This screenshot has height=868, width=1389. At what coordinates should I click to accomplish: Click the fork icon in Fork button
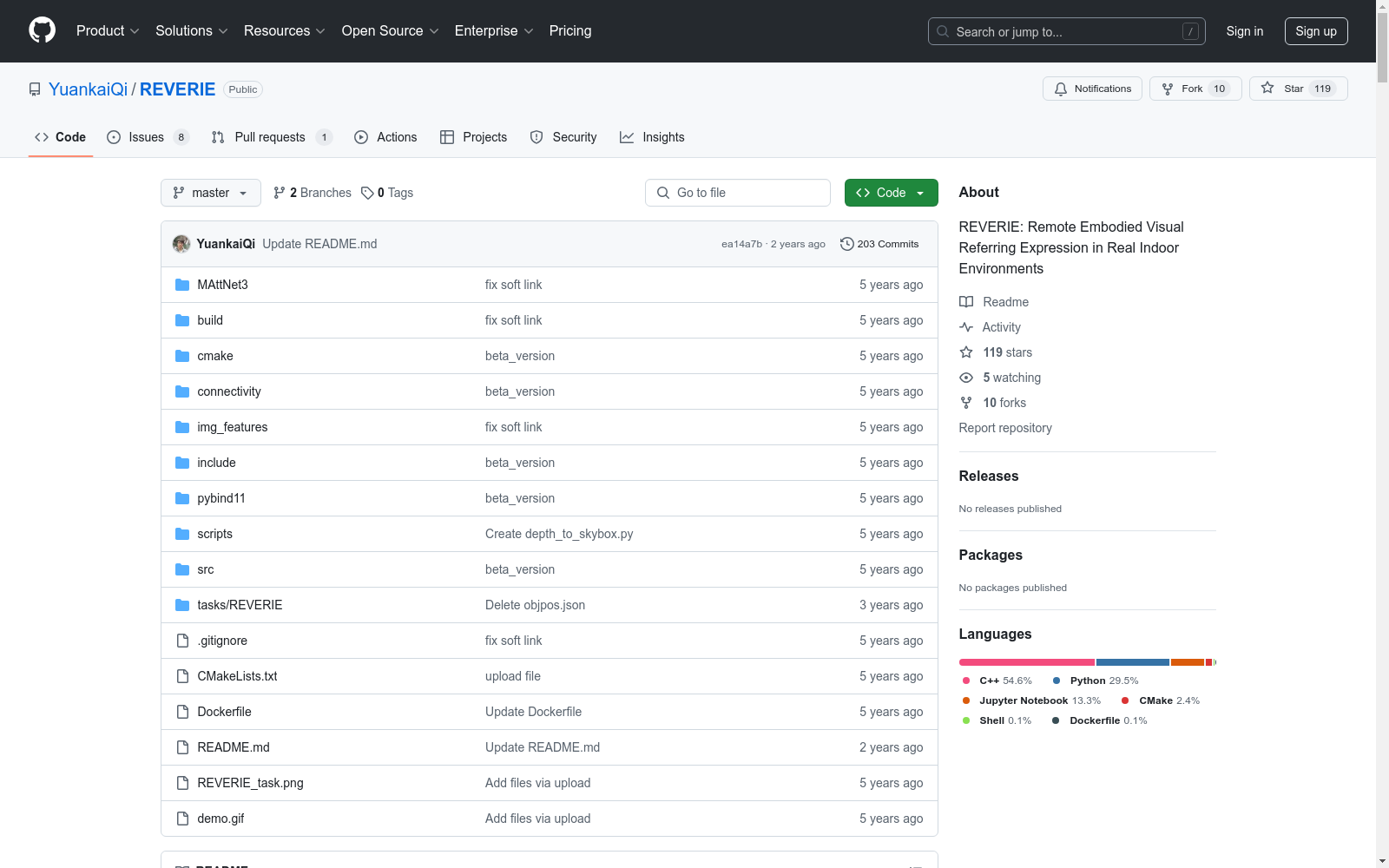tap(1168, 89)
